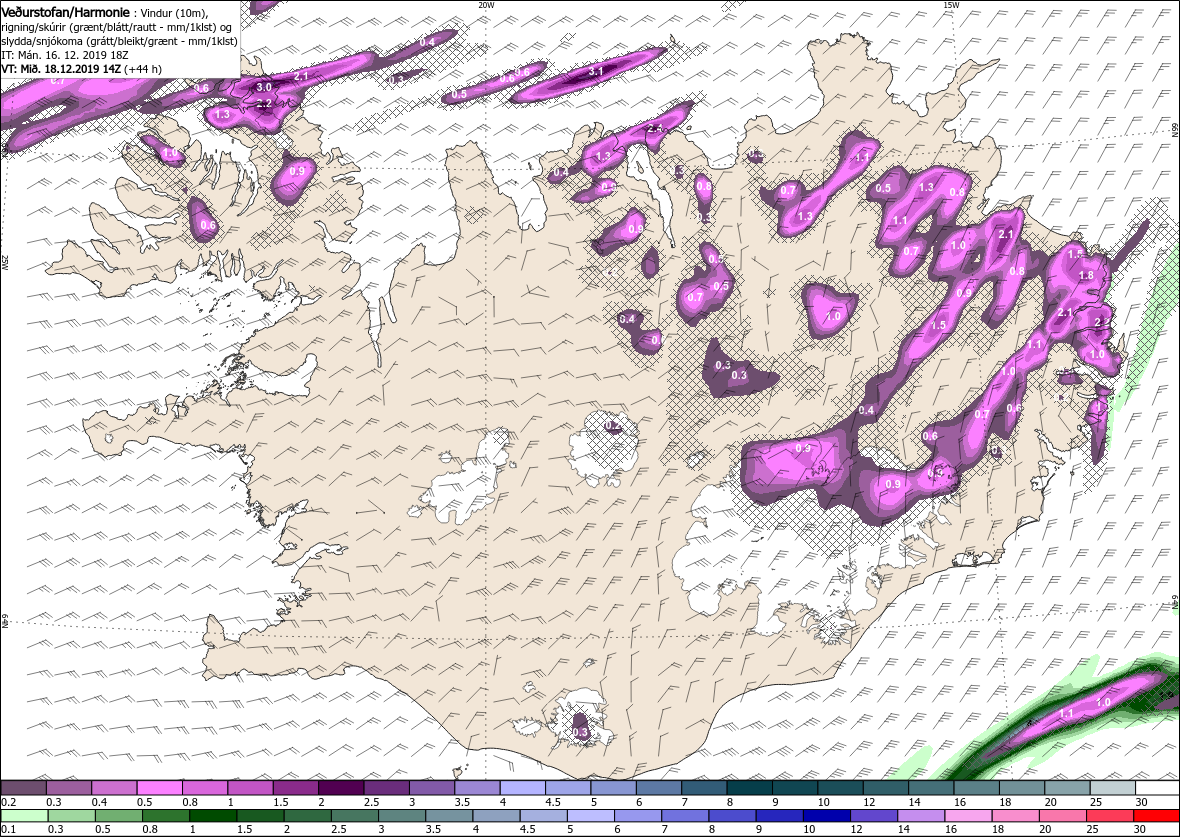Click the 15W longitude label
This screenshot has width=1180, height=837.
tap(950, 5)
